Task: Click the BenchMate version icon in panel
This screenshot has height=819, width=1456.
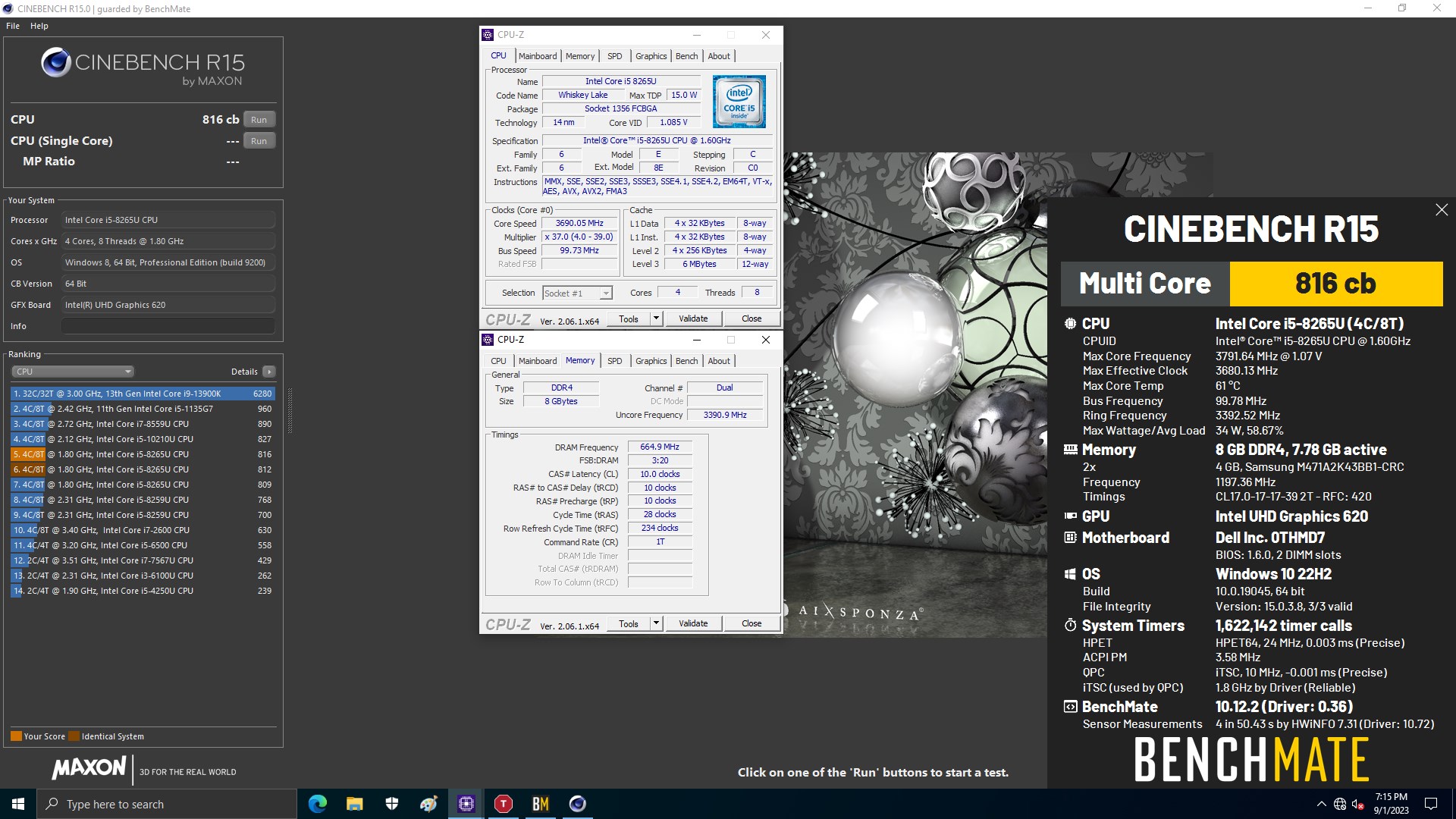Action: pyautogui.click(x=1070, y=707)
